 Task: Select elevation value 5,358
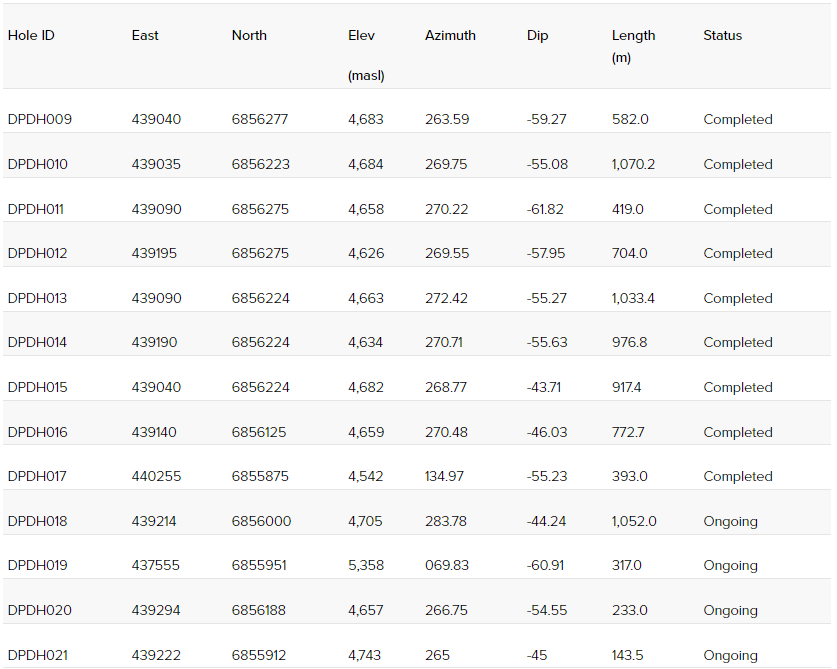click(366, 565)
